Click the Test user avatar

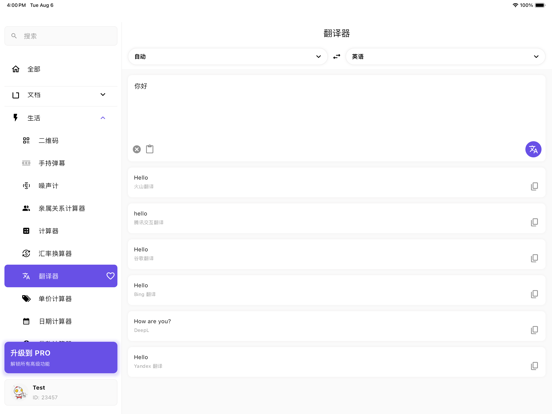[x=19, y=392]
